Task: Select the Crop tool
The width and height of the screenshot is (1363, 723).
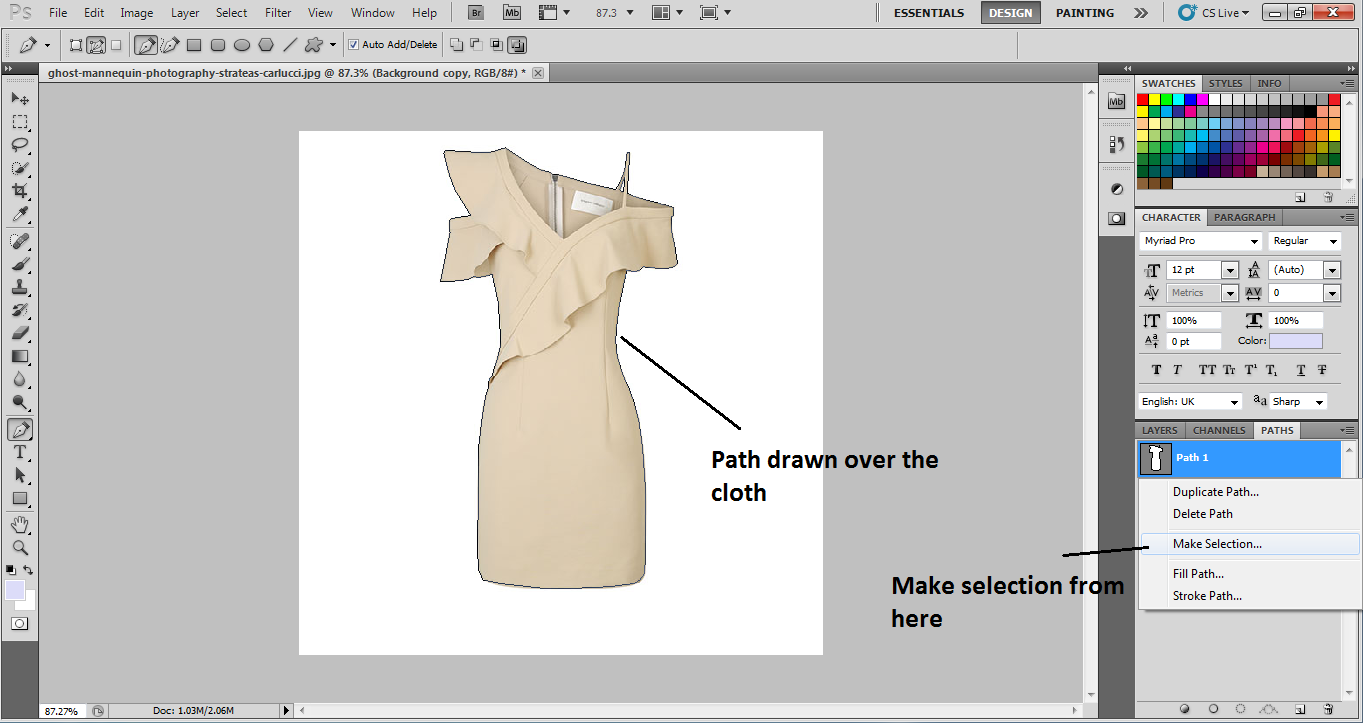Action: 20,190
